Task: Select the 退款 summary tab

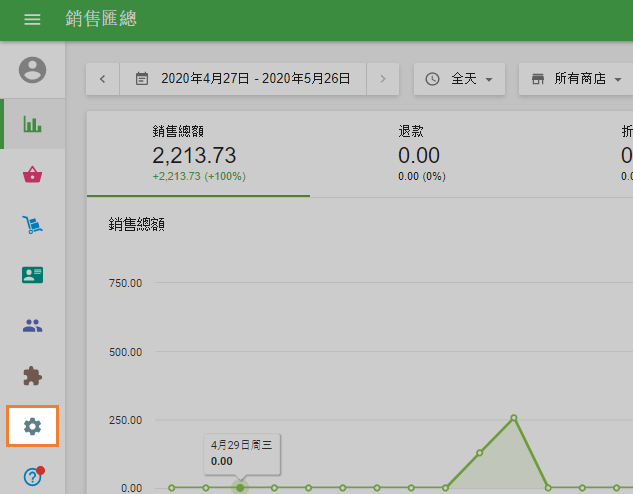Action: click(420, 153)
